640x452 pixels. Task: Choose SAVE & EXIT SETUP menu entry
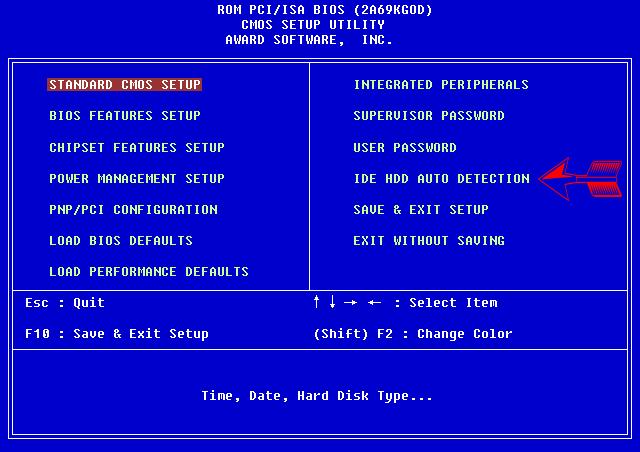pyautogui.click(x=421, y=209)
